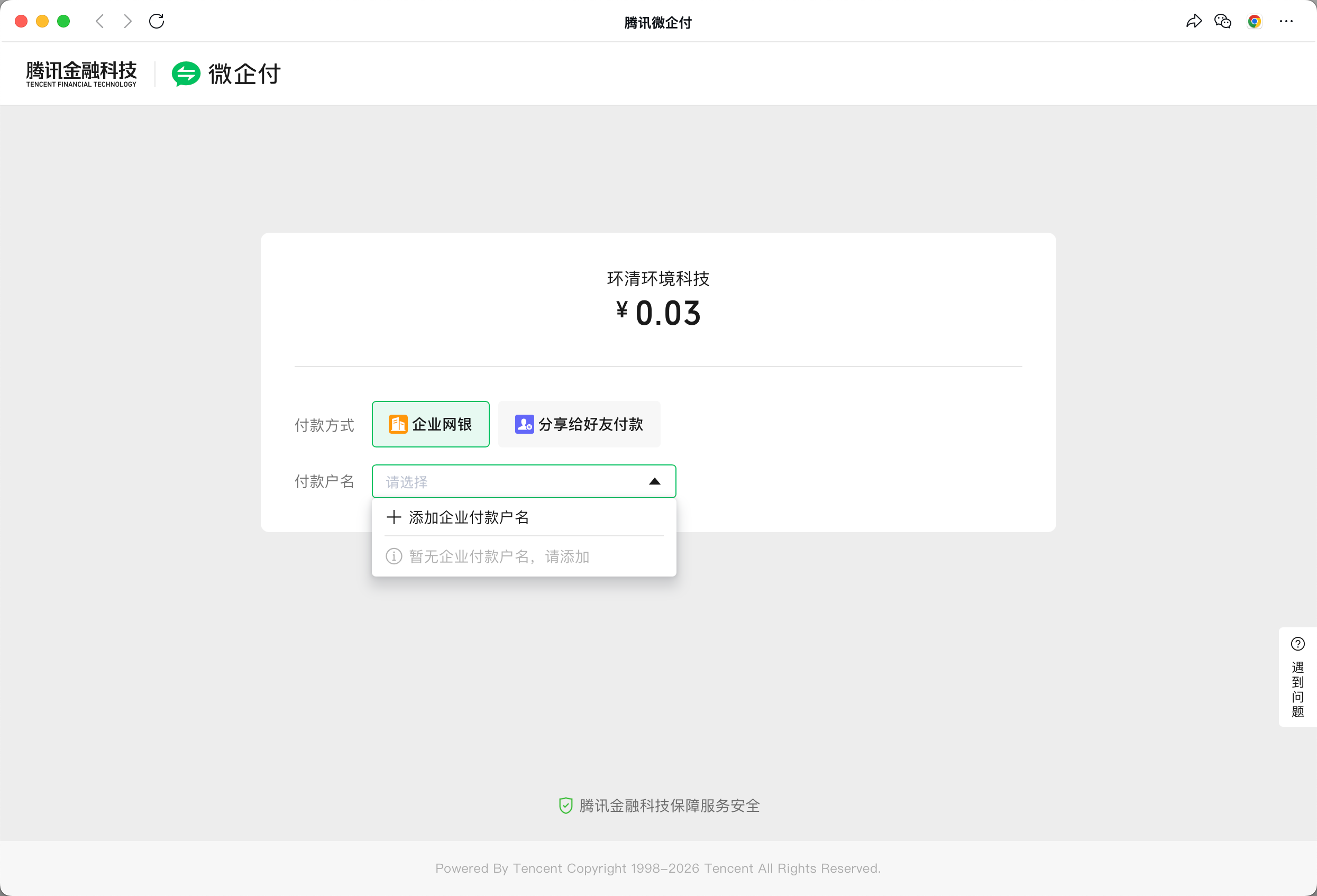Reload the page with the refresh icon

tap(157, 22)
